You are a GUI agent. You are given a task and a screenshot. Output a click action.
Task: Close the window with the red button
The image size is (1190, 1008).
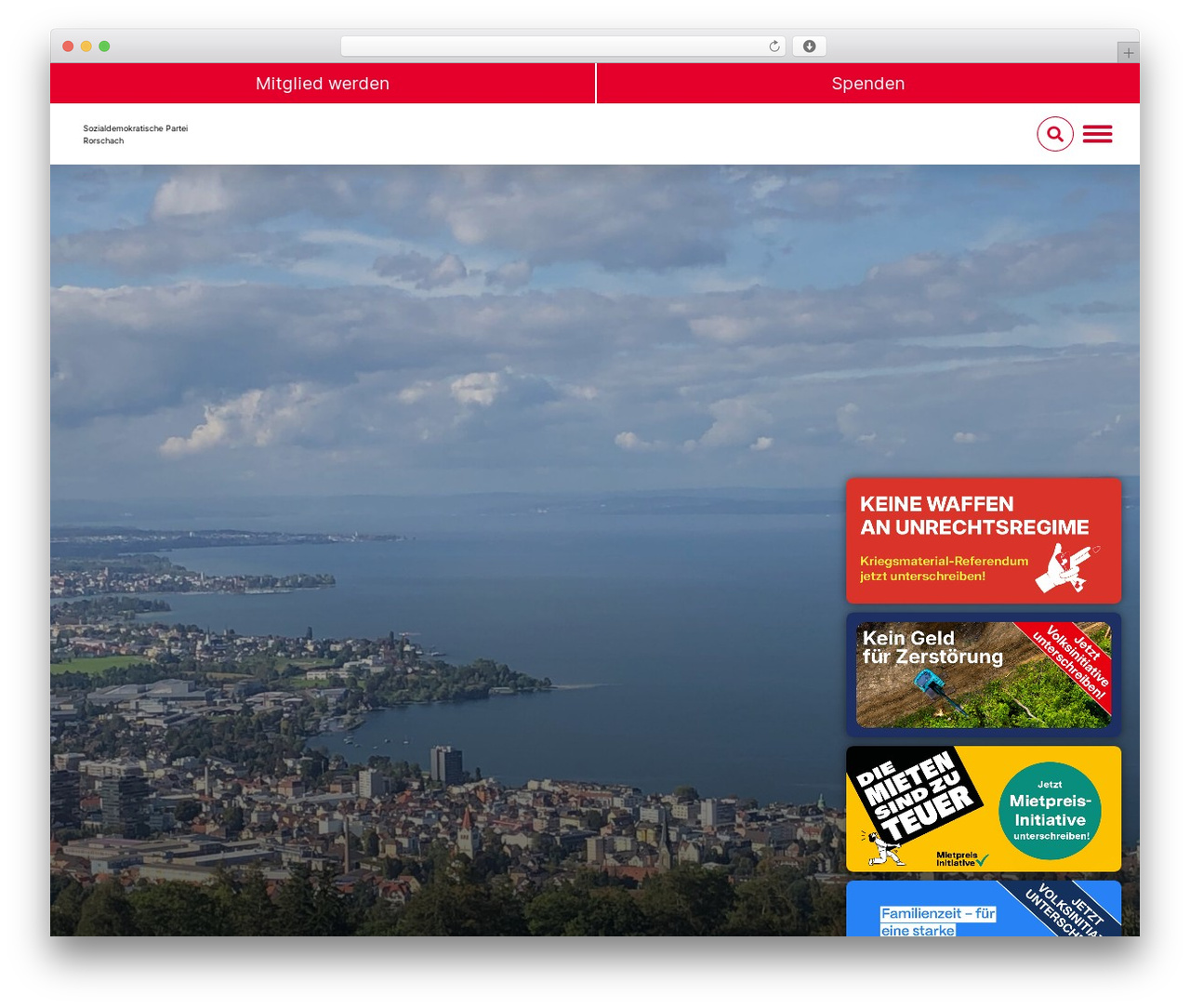click(68, 46)
